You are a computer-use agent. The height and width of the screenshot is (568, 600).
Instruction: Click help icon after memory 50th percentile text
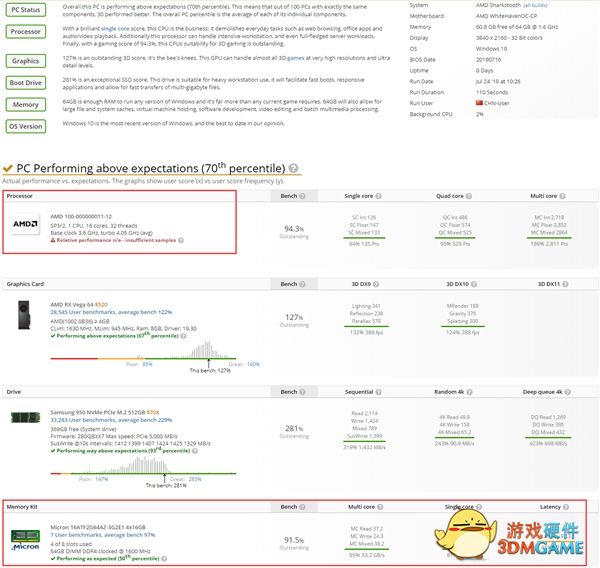click(x=165, y=559)
